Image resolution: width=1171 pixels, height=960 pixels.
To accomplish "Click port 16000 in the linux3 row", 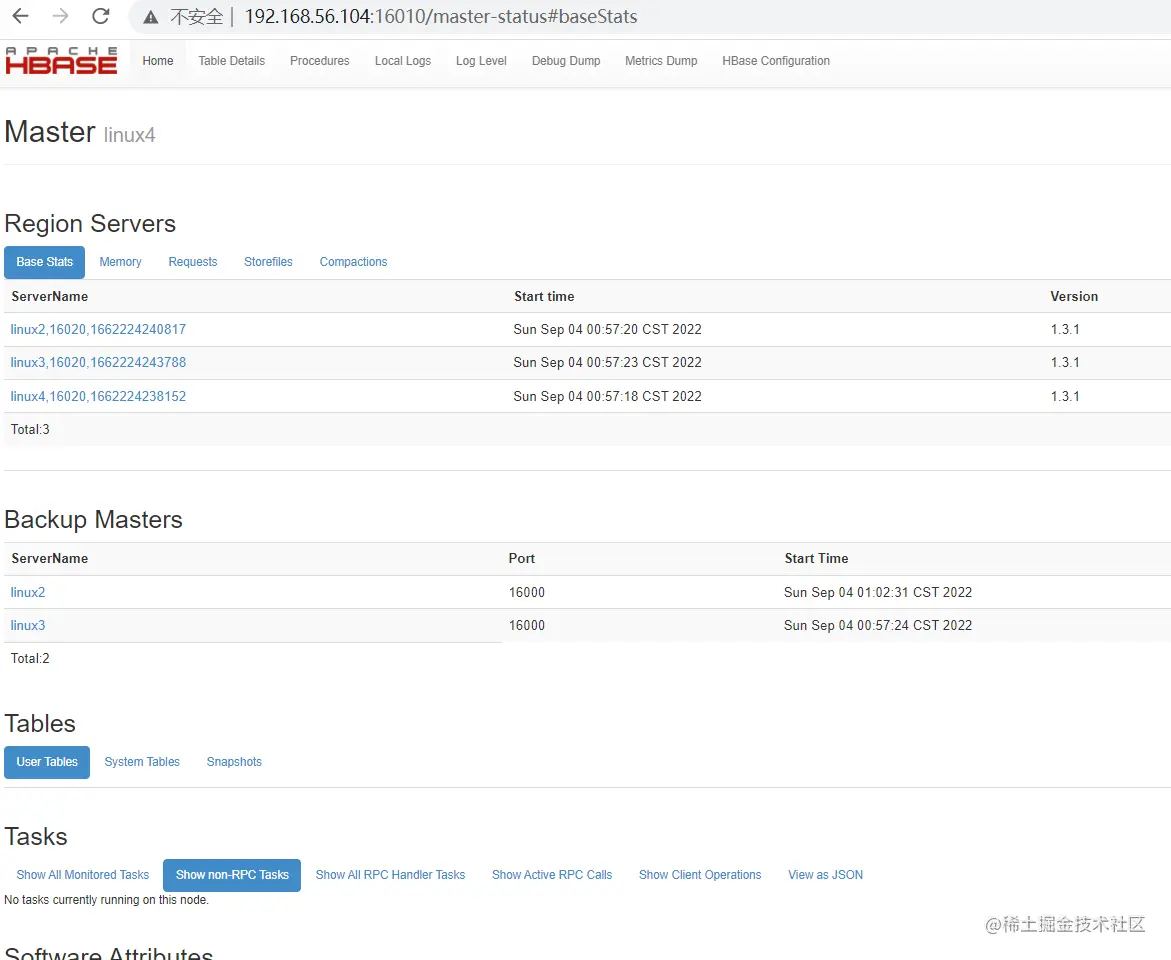I will [x=527, y=625].
